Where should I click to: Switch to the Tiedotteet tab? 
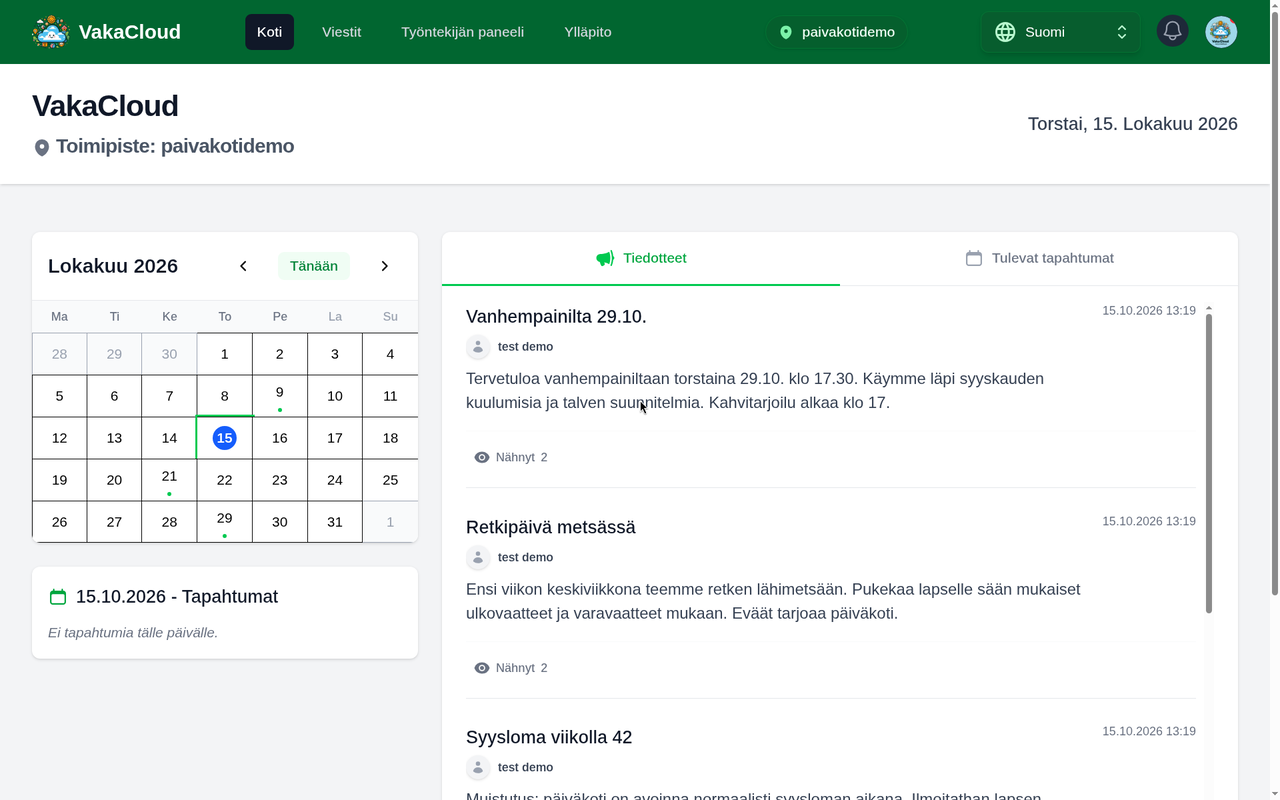[x=641, y=258]
